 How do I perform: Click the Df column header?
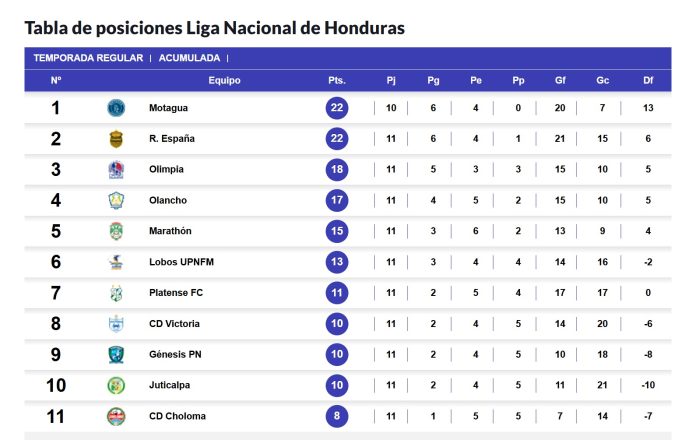[648, 80]
